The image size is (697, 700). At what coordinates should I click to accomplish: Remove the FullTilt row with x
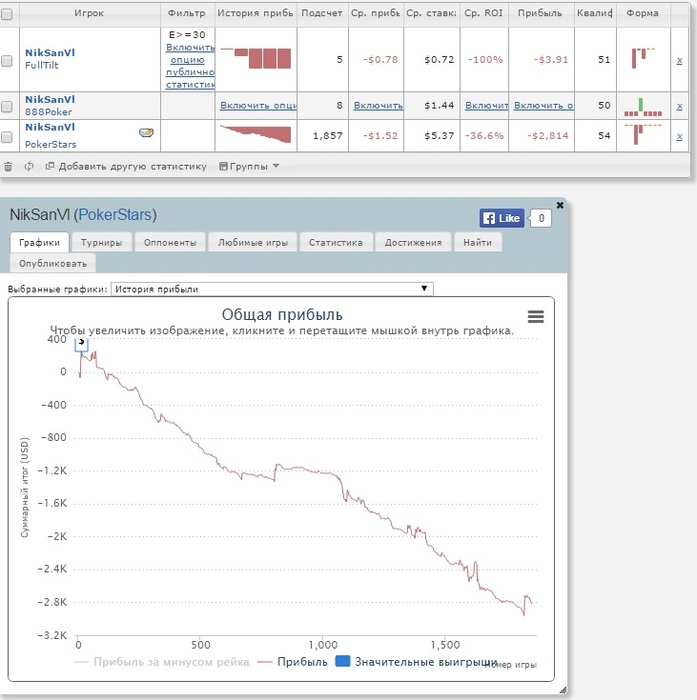click(x=679, y=60)
